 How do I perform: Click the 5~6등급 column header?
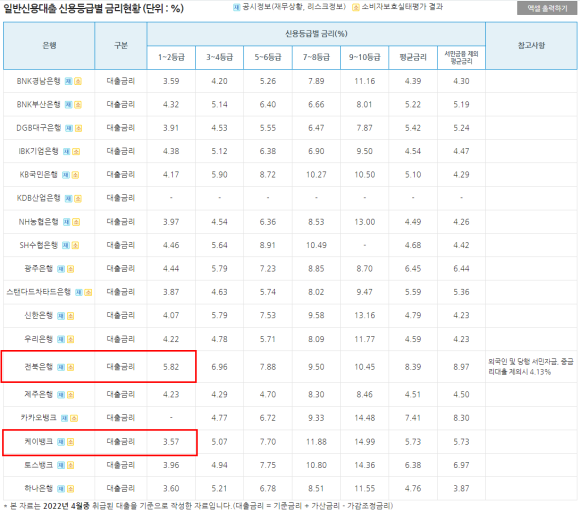[268, 57]
